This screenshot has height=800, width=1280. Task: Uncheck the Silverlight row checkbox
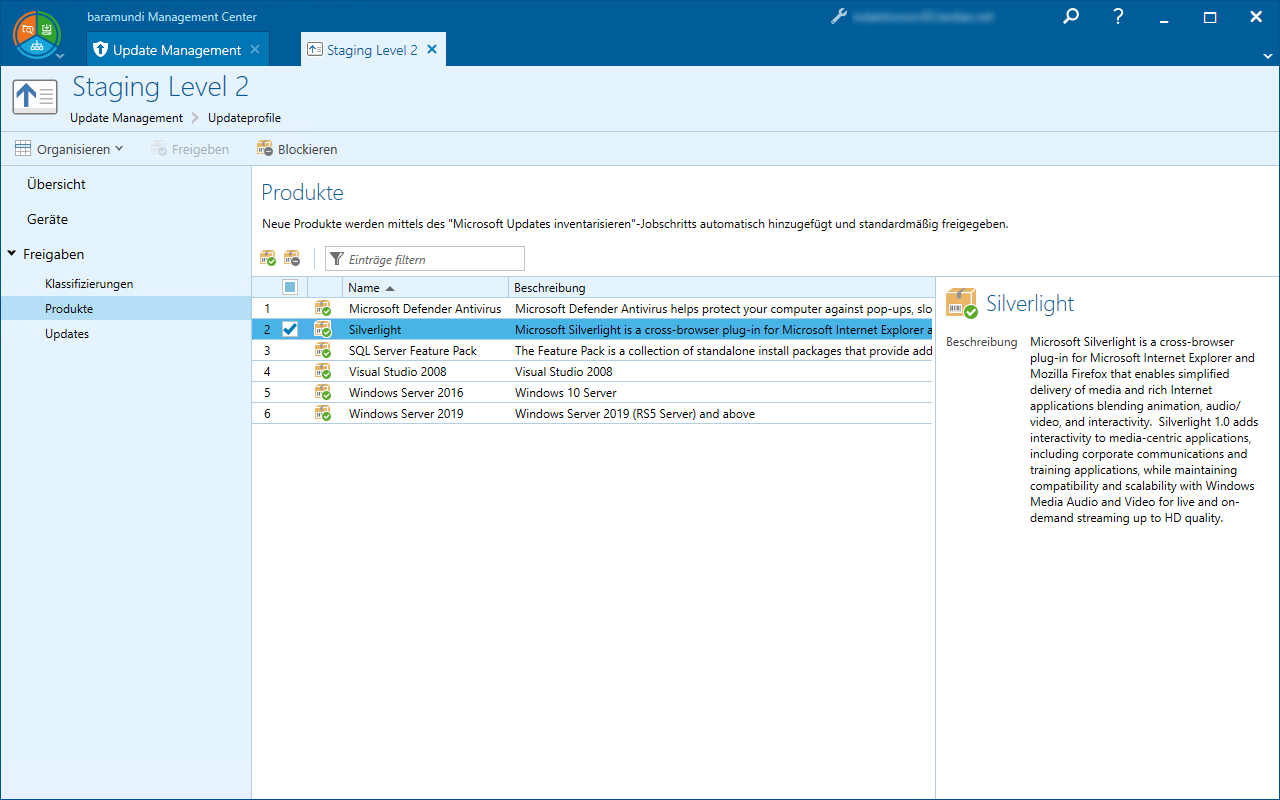[x=290, y=329]
